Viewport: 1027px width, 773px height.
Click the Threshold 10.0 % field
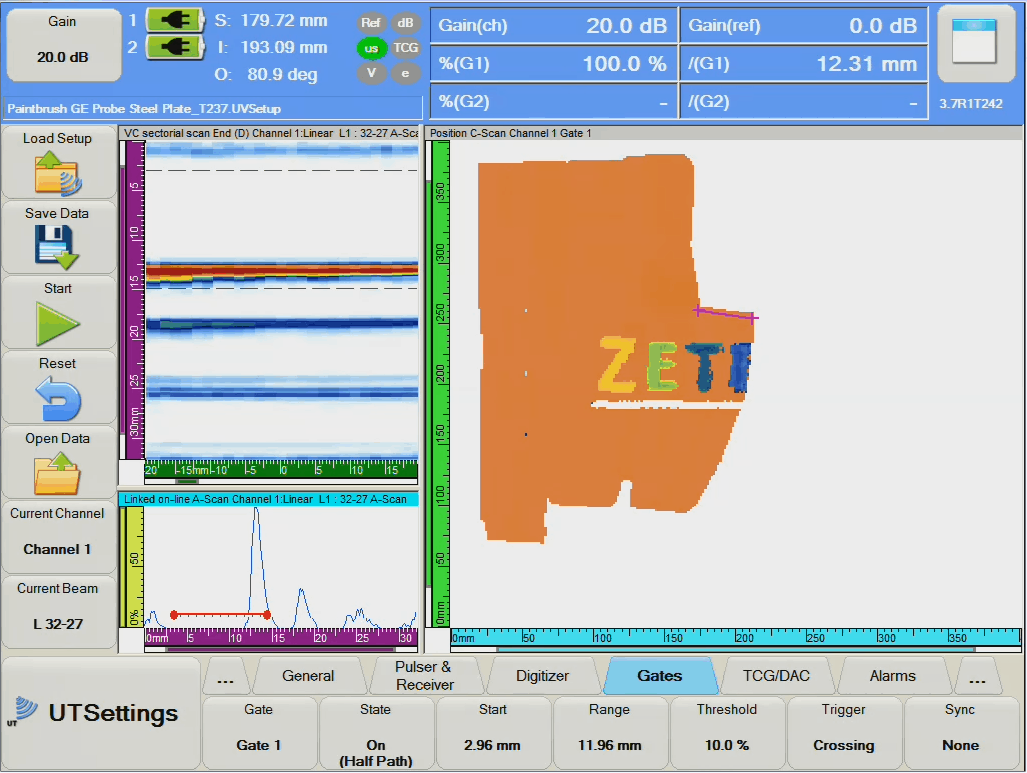[726, 732]
